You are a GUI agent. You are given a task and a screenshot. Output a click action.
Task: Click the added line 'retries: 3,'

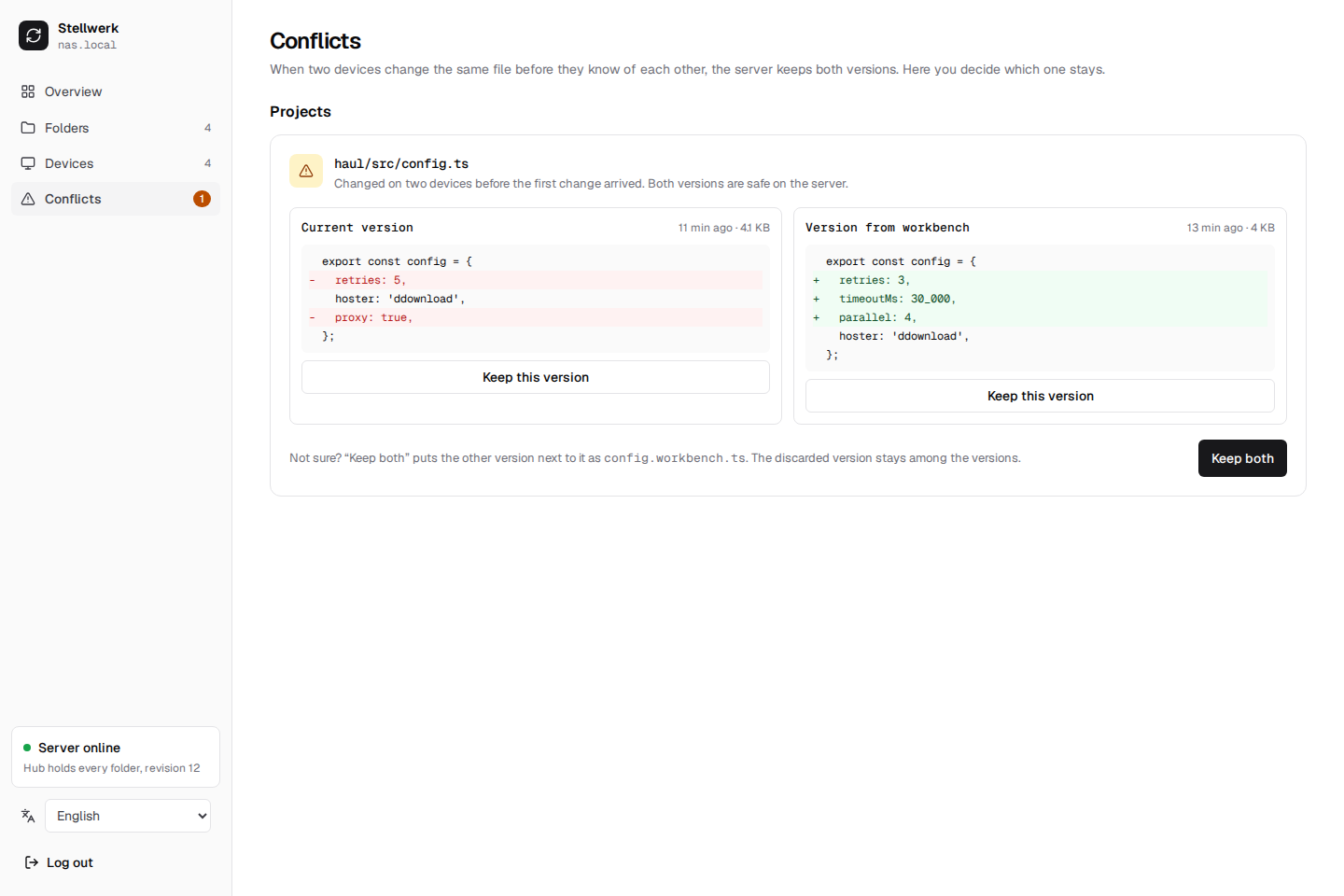click(x=1040, y=280)
